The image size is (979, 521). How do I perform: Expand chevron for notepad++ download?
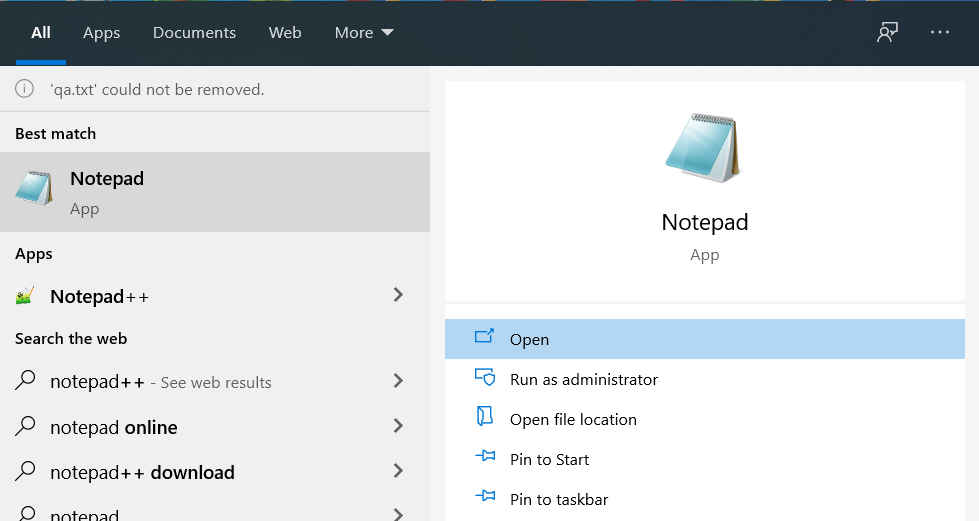click(x=398, y=471)
